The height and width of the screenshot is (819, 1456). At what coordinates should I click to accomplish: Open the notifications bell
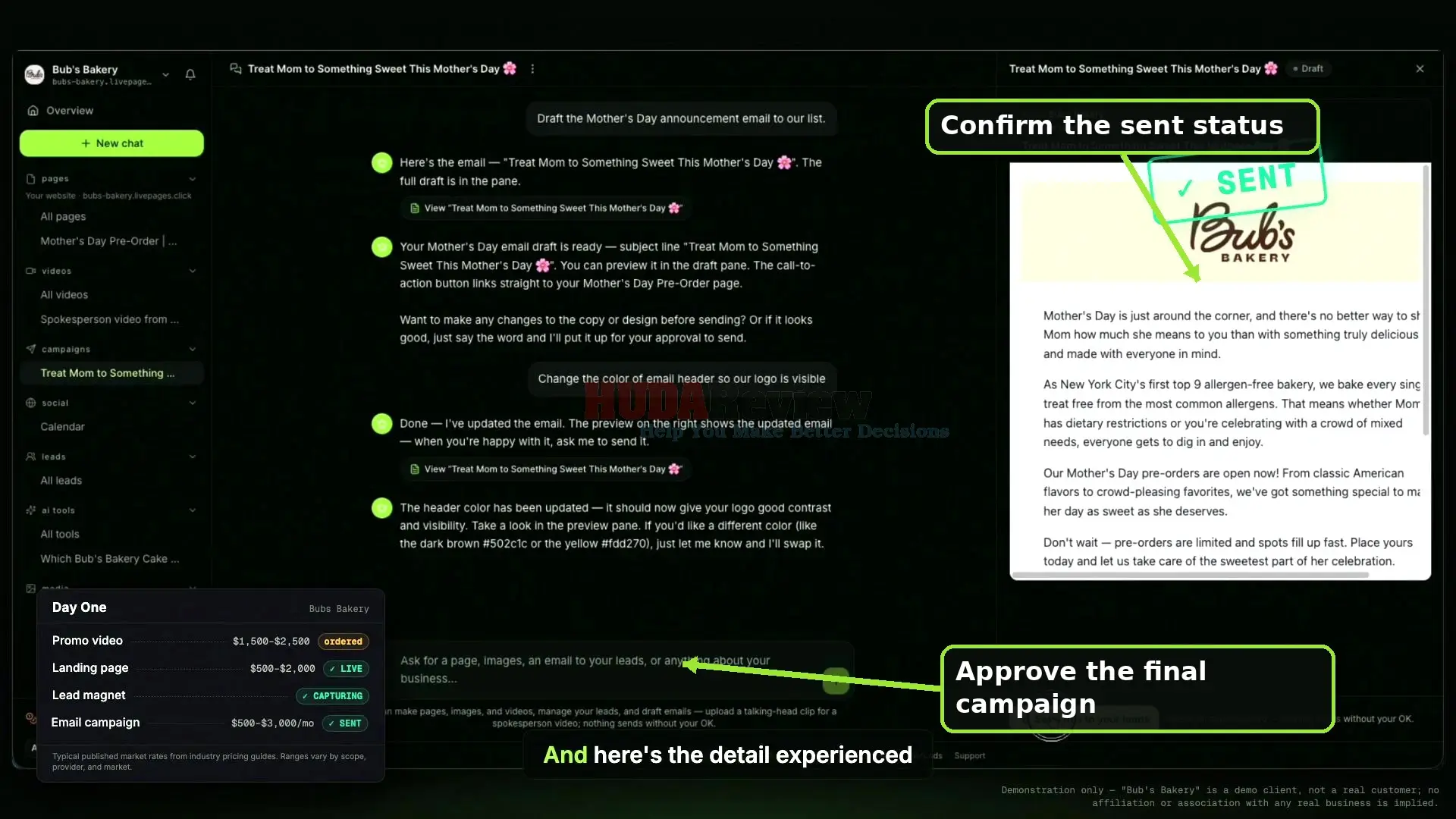[x=190, y=74]
